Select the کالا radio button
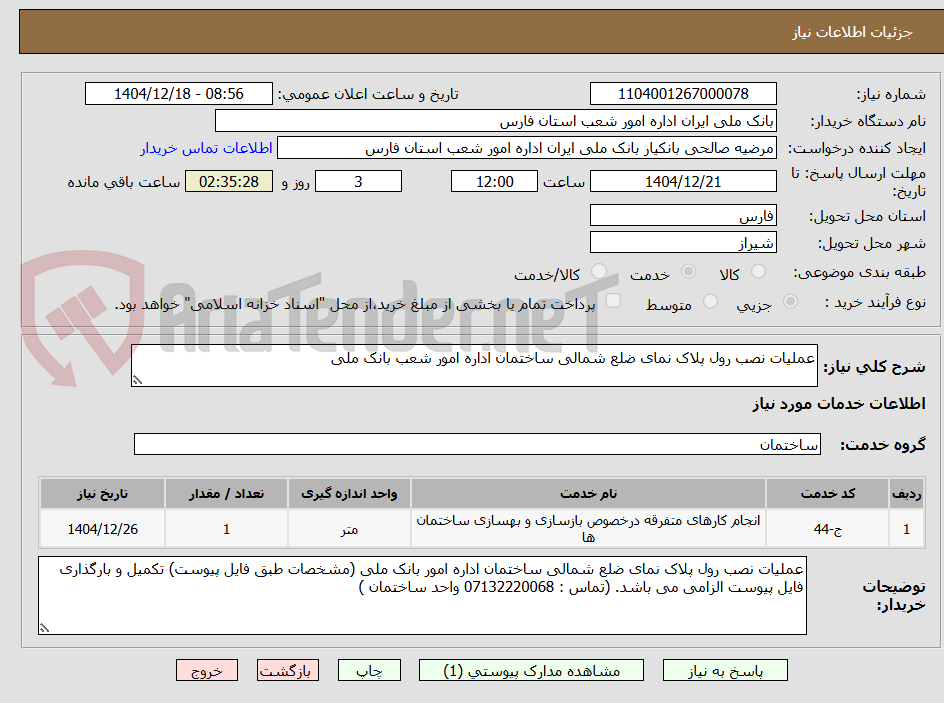Viewport: 944px width, 703px height. tap(759, 271)
